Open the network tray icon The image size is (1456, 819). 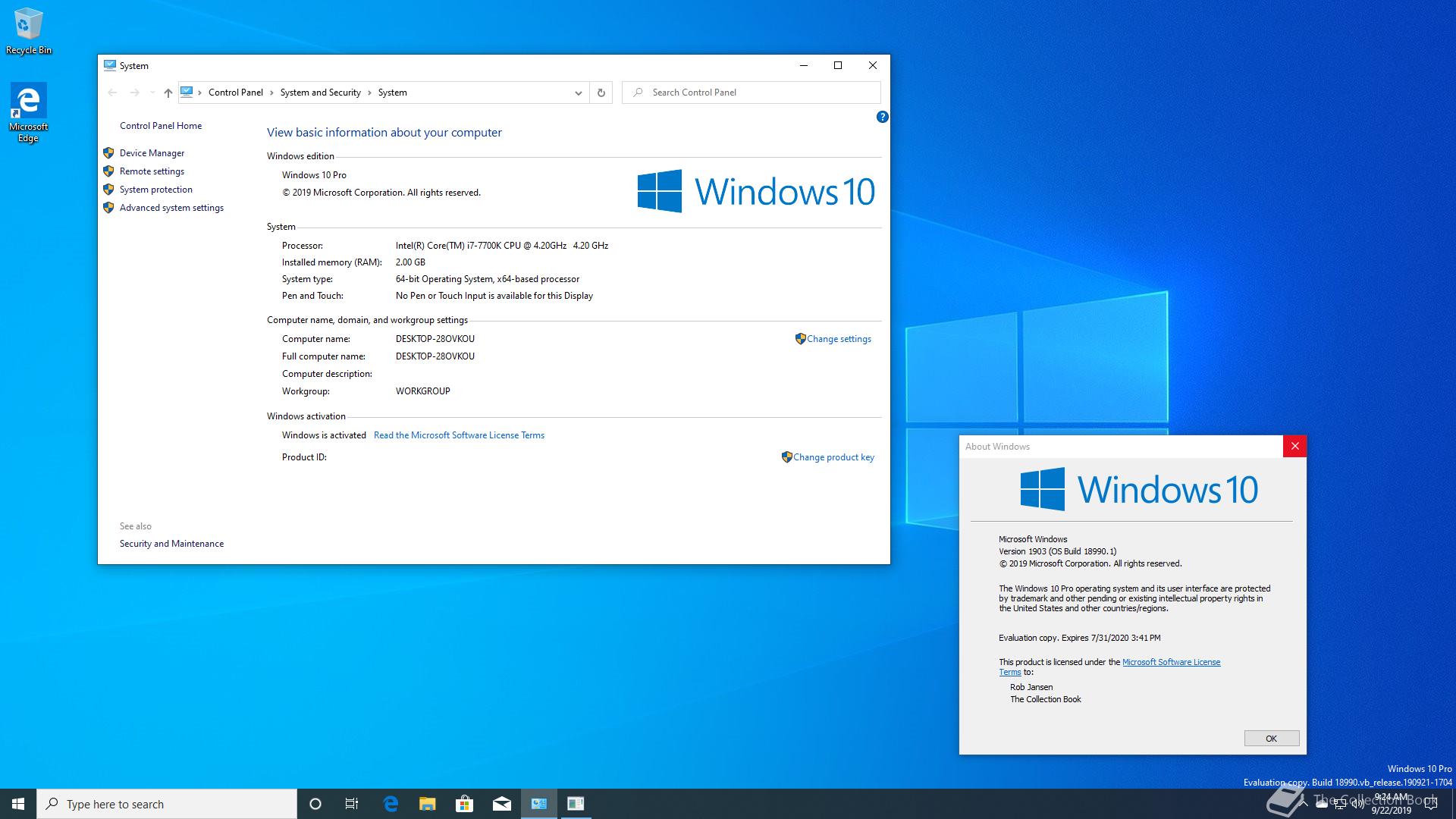pyautogui.click(x=1340, y=805)
